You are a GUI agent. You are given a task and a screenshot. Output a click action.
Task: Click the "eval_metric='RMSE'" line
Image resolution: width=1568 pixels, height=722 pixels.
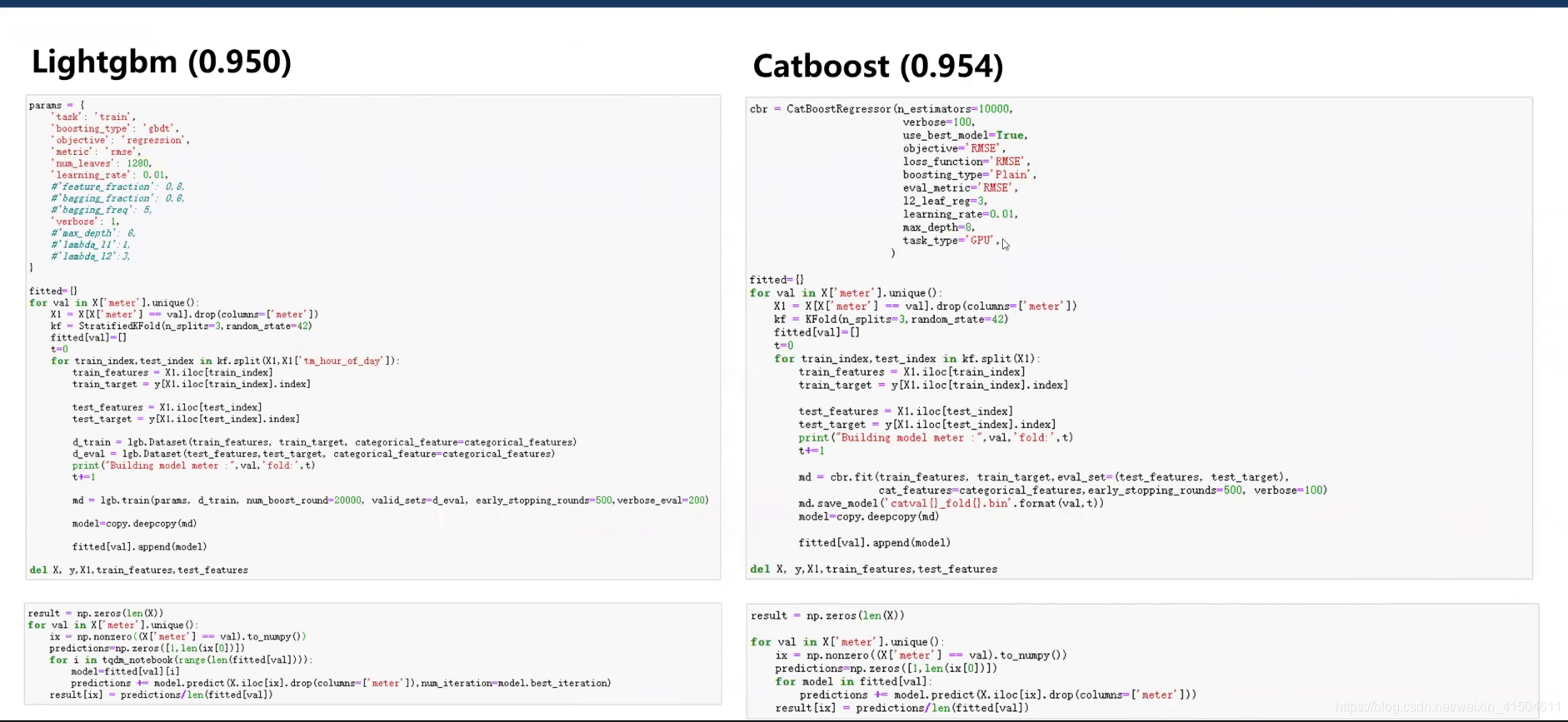click(960, 188)
